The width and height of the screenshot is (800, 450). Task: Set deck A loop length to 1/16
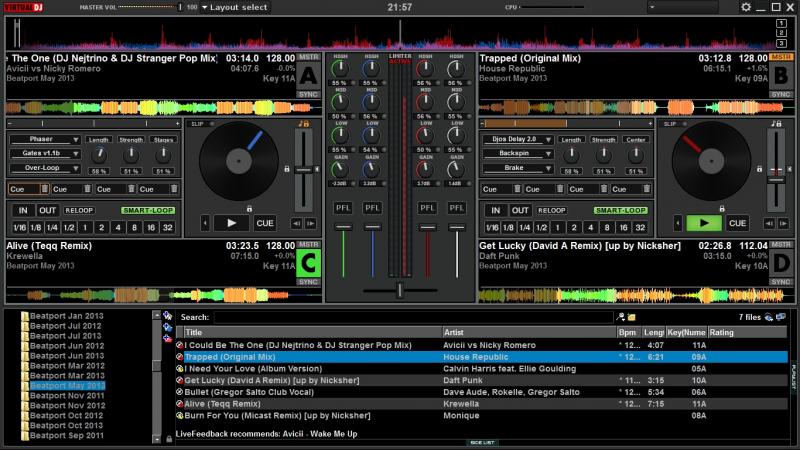(x=19, y=228)
